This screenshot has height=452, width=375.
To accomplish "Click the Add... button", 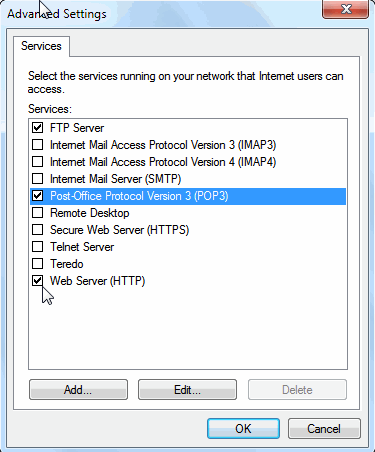I will pyautogui.click(x=78, y=389).
